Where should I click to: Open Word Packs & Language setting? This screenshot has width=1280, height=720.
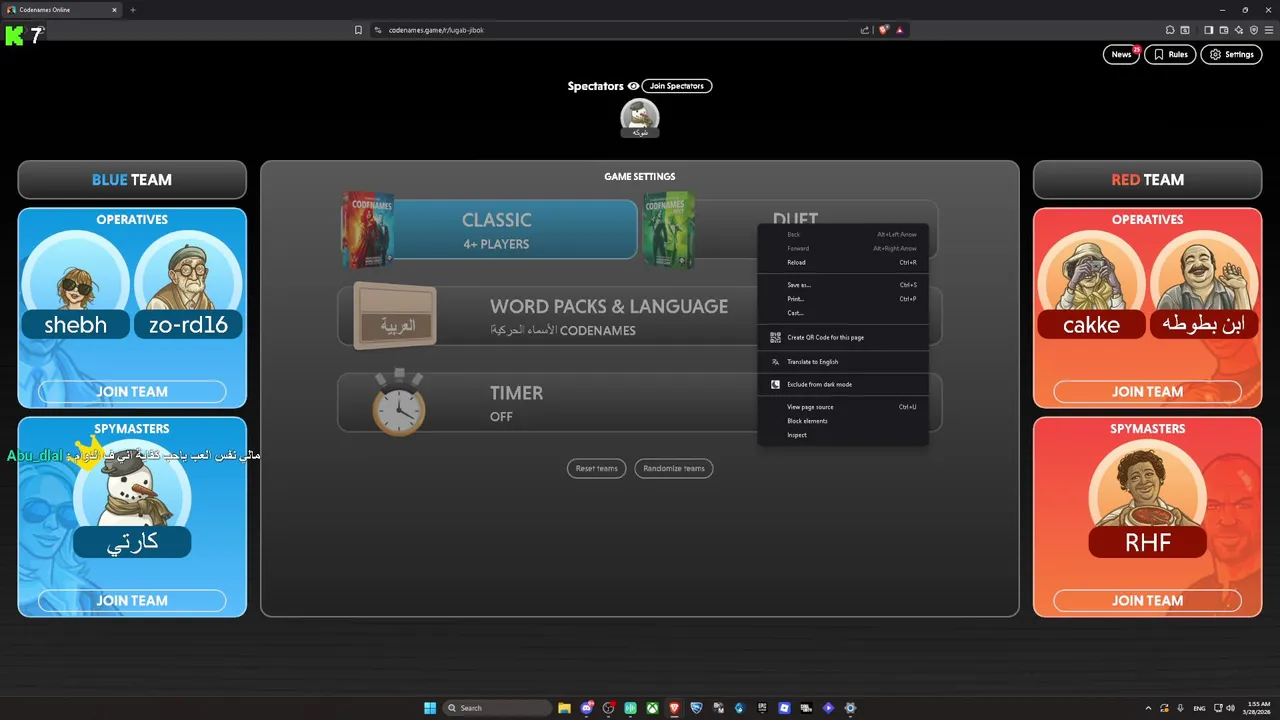pos(640,317)
